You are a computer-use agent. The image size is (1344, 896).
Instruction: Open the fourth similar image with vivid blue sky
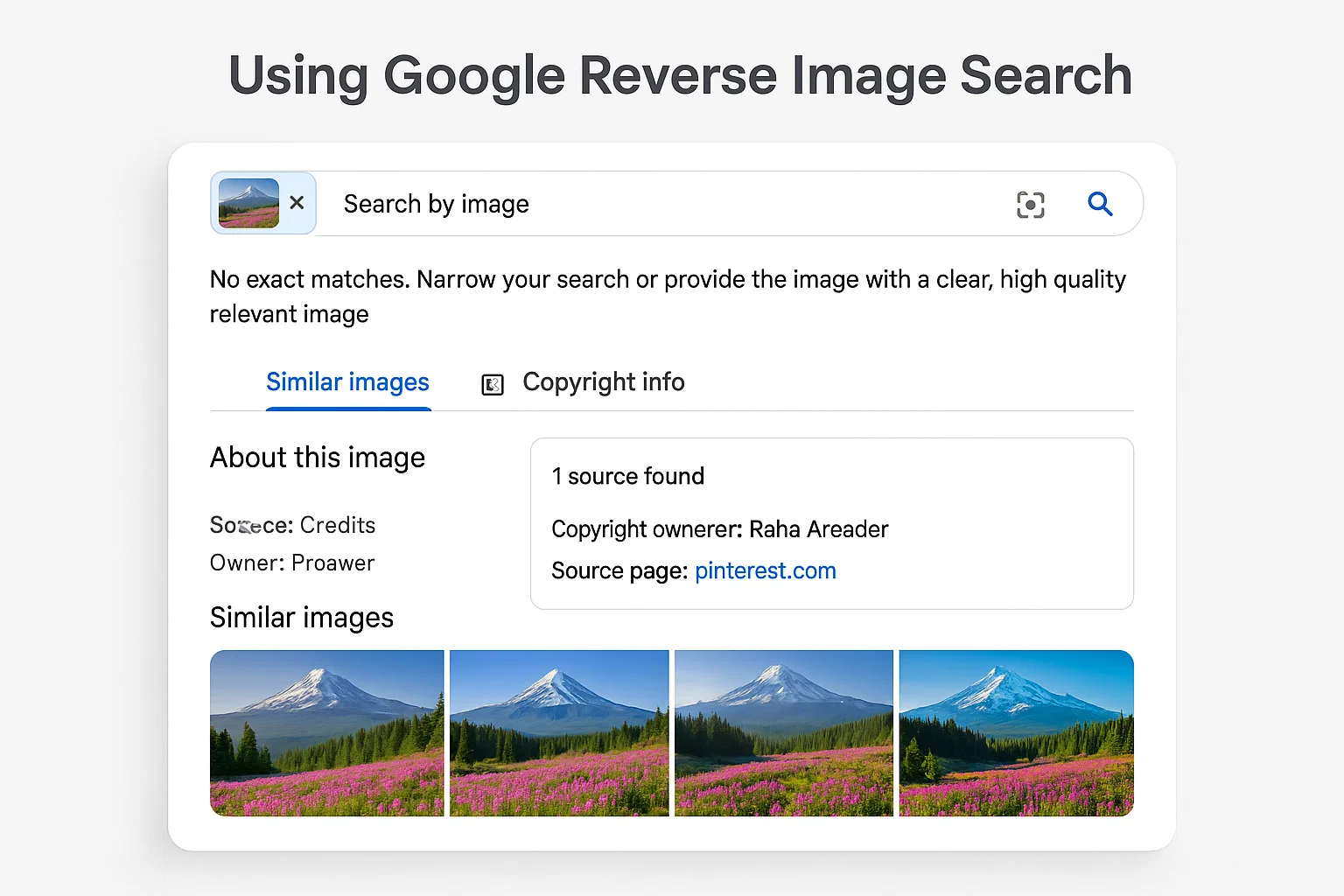(1016, 732)
